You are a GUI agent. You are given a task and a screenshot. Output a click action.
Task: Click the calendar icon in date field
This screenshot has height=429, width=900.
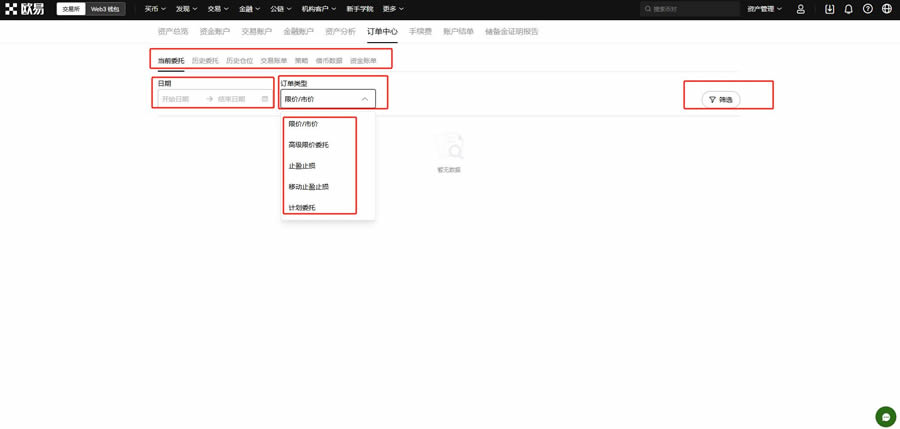tap(265, 99)
